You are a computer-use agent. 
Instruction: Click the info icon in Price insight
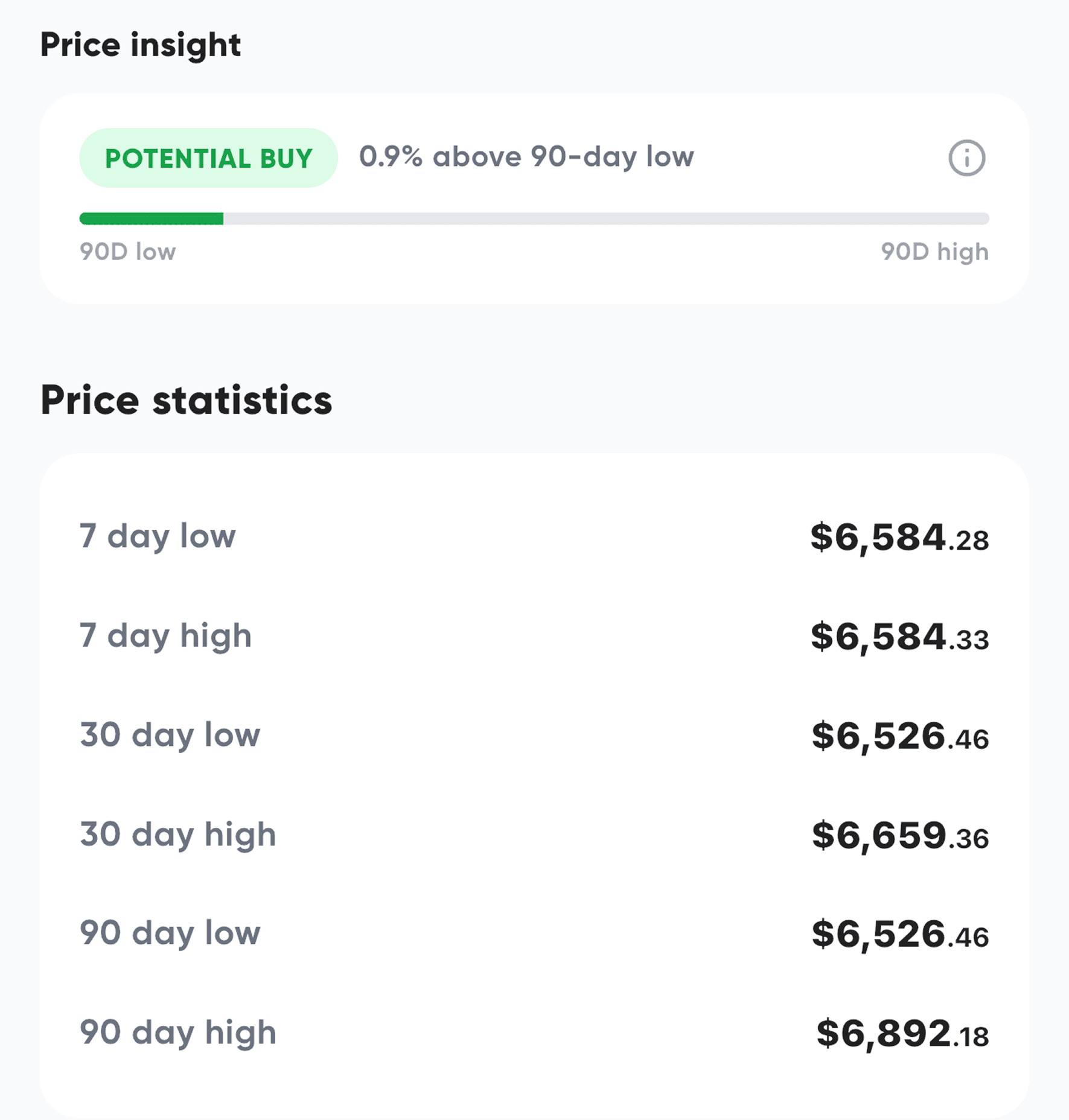point(966,158)
